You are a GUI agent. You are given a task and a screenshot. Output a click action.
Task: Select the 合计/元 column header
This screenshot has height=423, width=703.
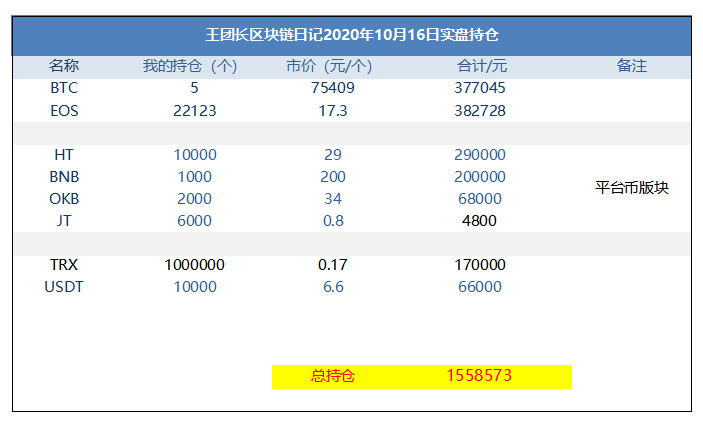pos(482,66)
